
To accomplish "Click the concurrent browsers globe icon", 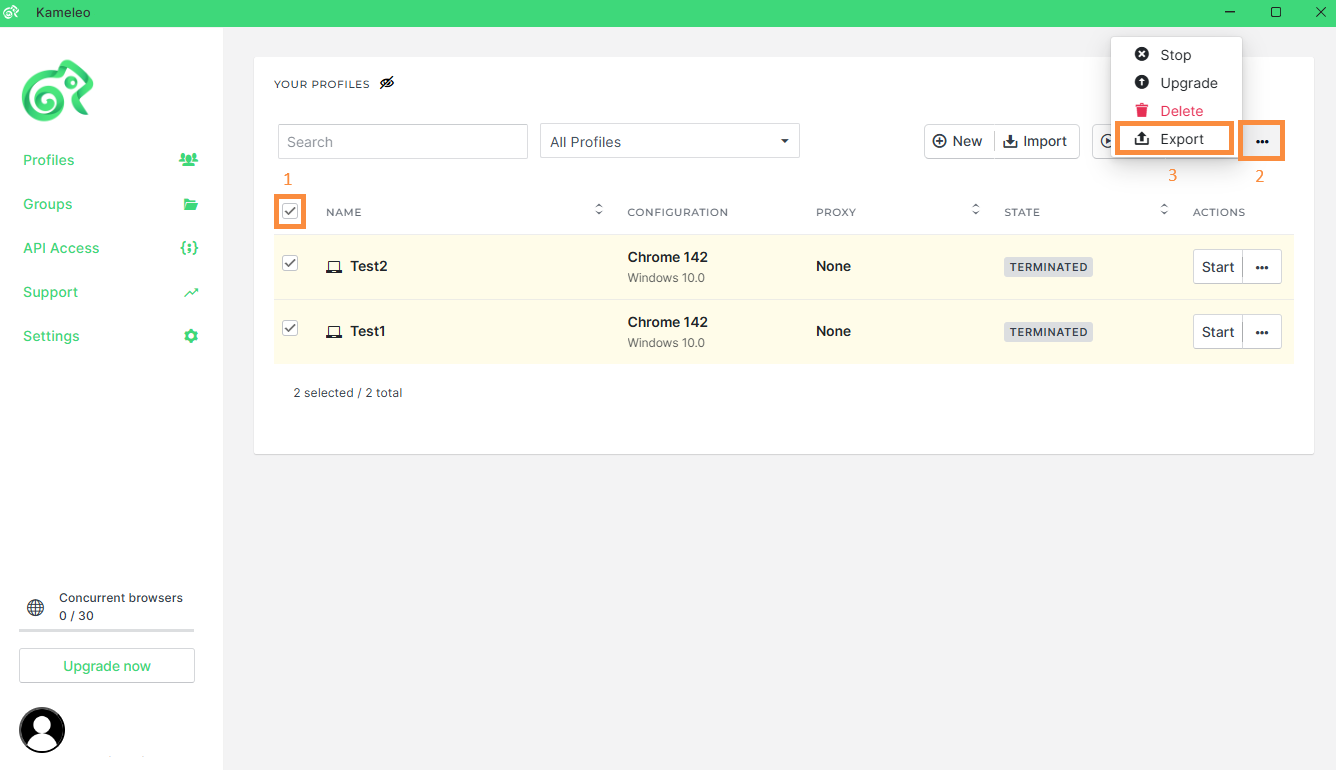I will click(x=35, y=607).
